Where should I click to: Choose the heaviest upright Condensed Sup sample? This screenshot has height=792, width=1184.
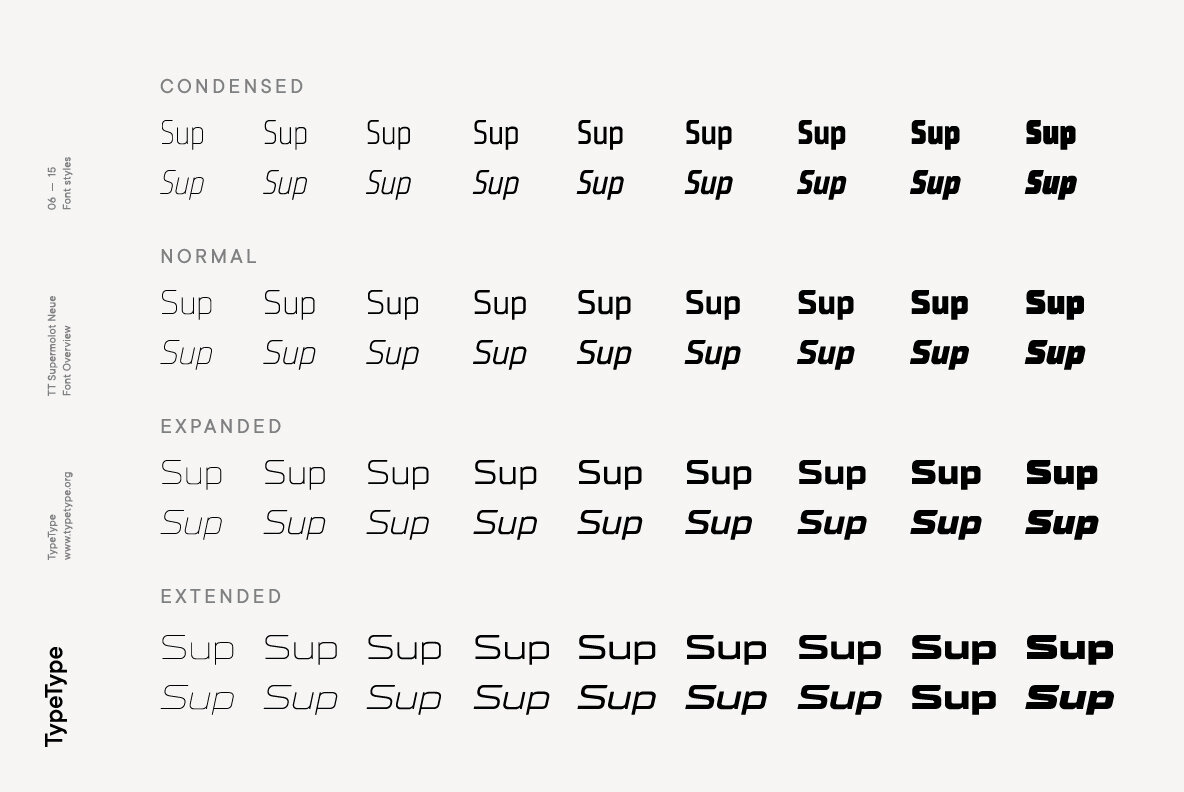pyautogui.click(x=1050, y=134)
